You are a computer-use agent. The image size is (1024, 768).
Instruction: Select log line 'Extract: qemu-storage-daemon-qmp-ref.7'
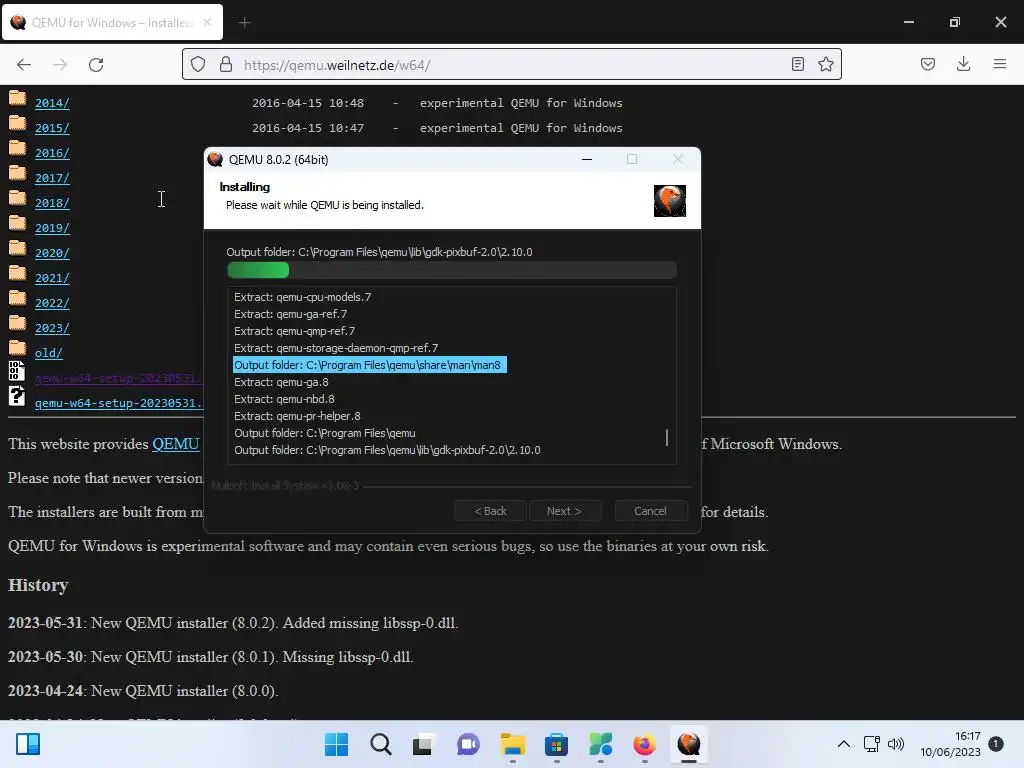tap(336, 348)
